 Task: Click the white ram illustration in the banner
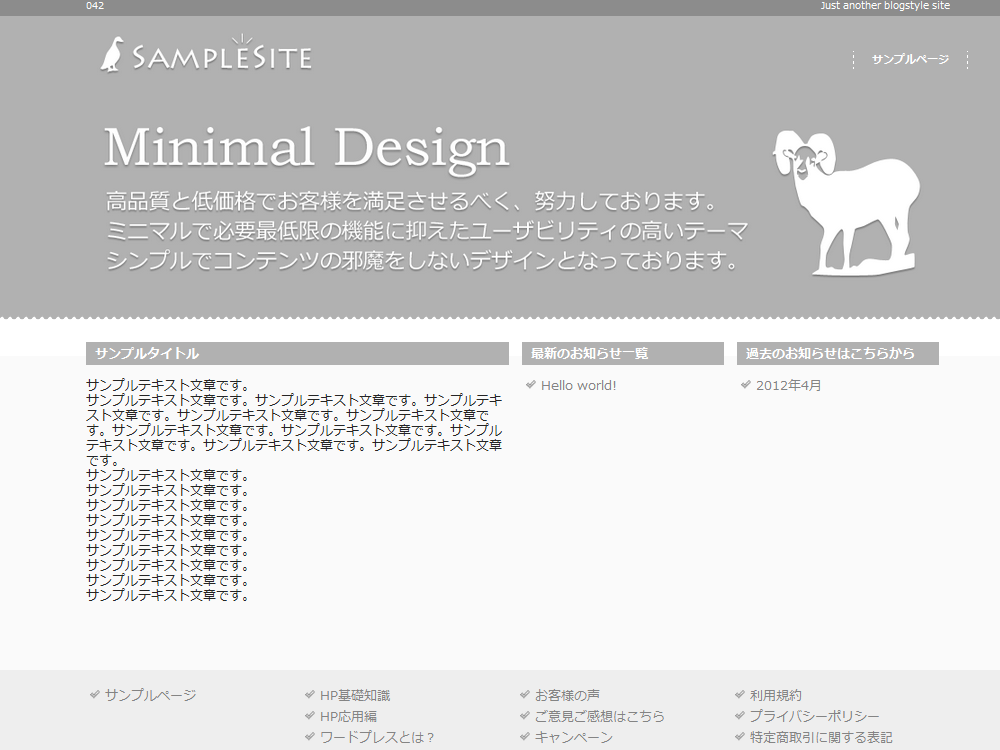(846, 203)
